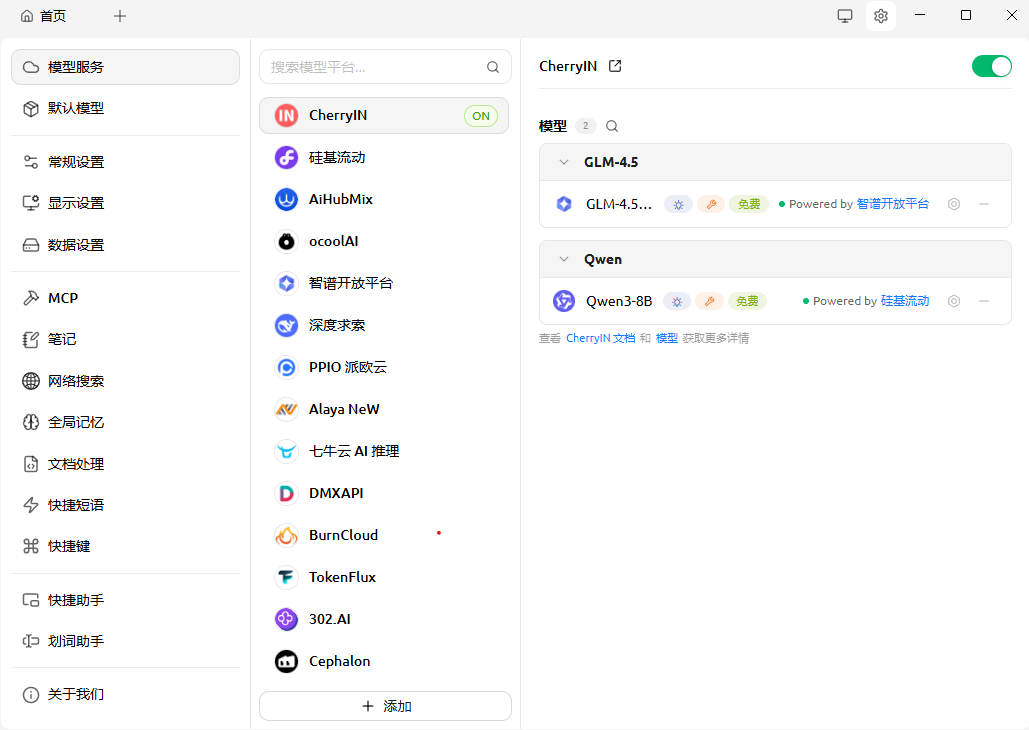Click the search icon next to 模型 heading
The height and width of the screenshot is (730, 1029).
pyautogui.click(x=612, y=126)
